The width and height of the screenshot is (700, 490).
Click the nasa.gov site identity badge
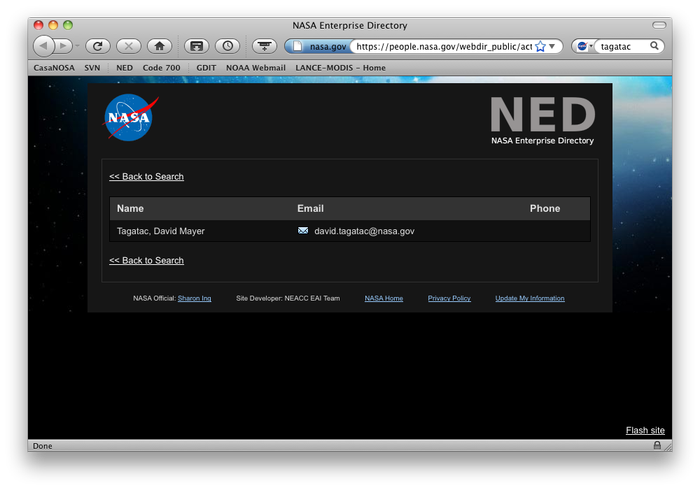318,46
